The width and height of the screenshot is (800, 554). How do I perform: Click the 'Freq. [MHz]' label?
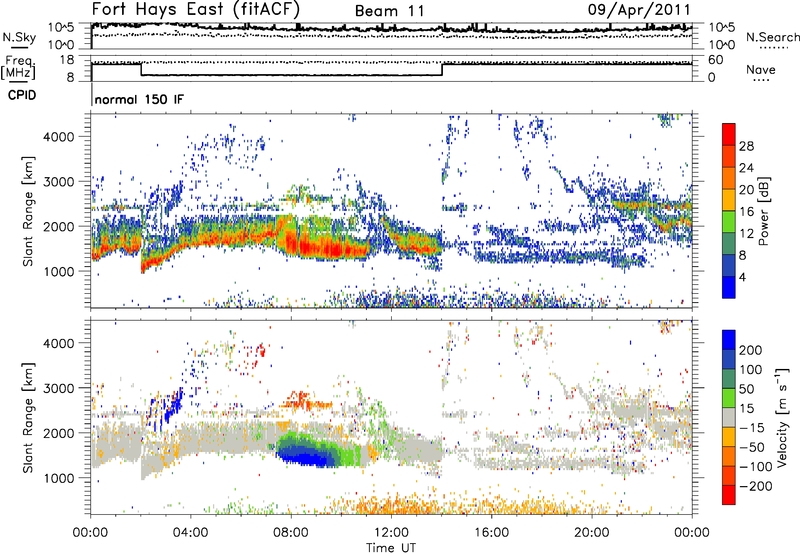18,67
